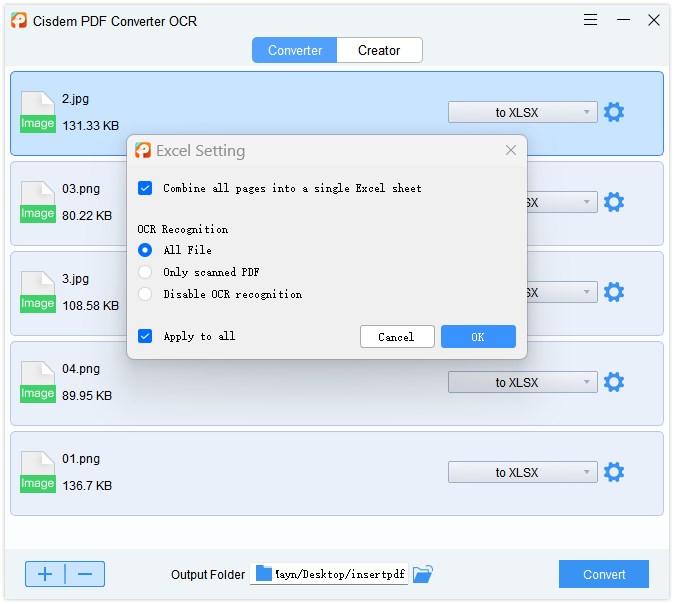Start conversion with Convert button
The height and width of the screenshot is (604, 674).
[604, 574]
